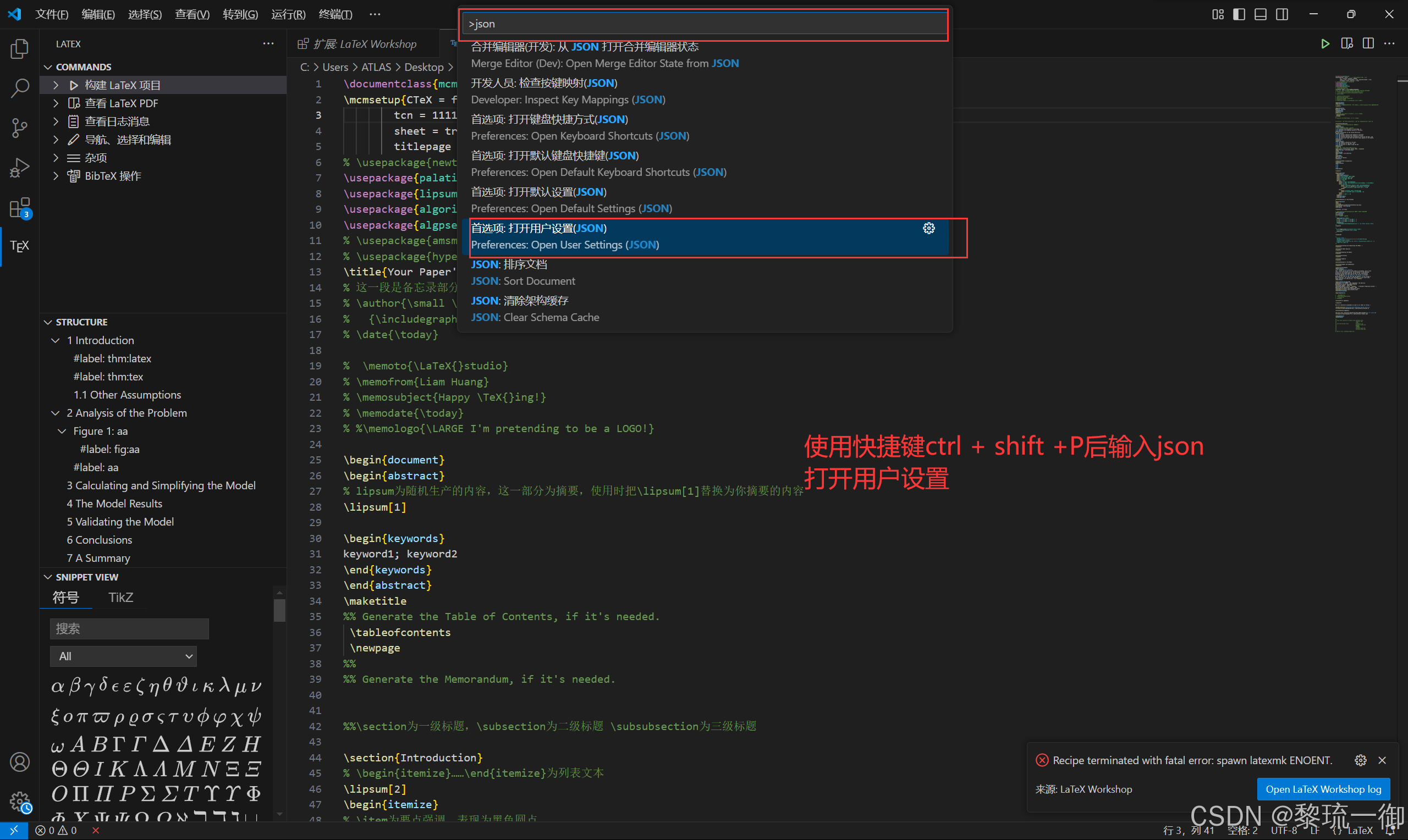Click the gear beside Open User Settings (JSON)
This screenshot has width=1408, height=840.
coord(928,228)
